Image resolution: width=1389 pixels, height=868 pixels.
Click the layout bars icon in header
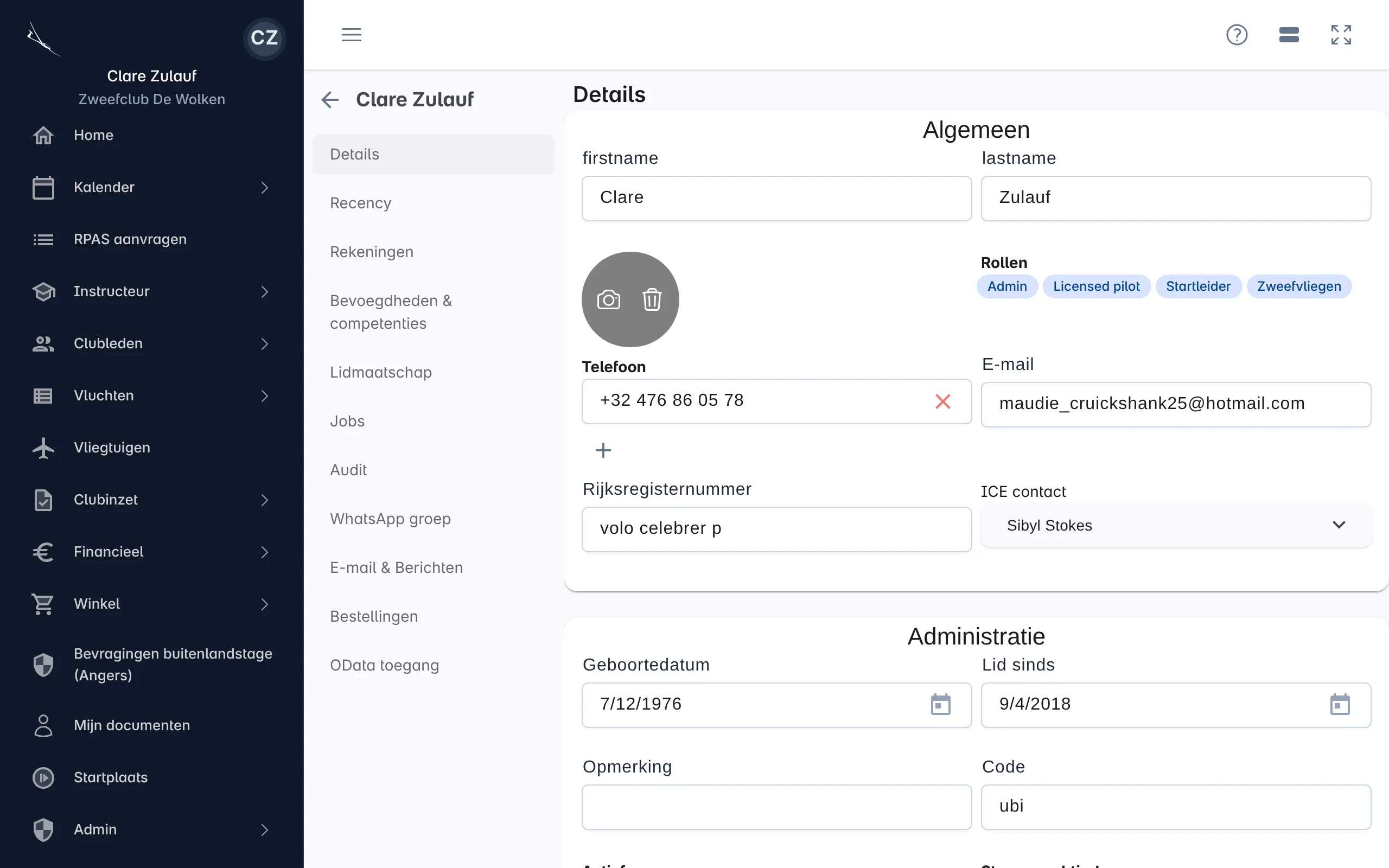pos(1289,35)
